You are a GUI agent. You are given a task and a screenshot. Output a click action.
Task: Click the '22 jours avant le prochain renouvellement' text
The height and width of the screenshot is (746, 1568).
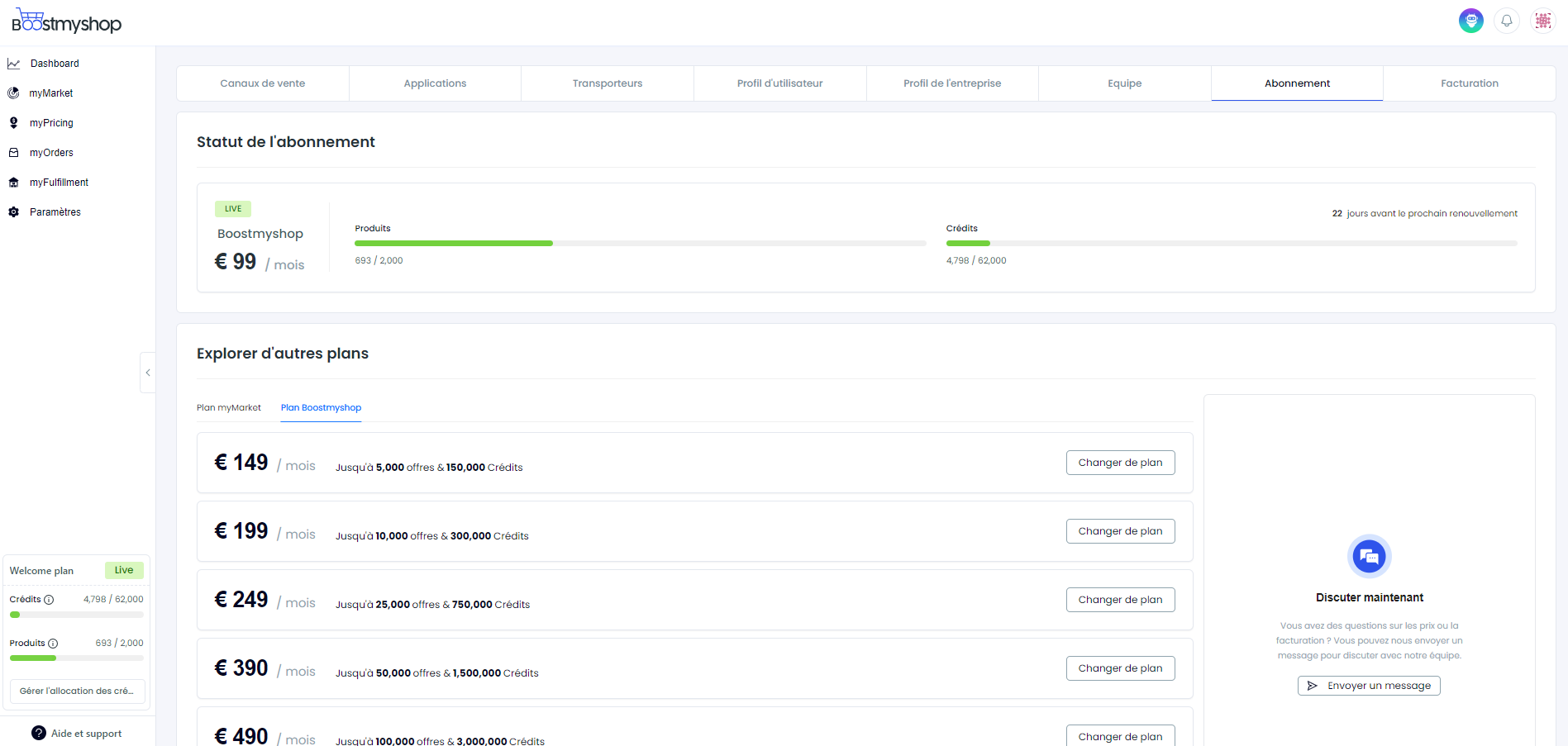pos(1425,213)
